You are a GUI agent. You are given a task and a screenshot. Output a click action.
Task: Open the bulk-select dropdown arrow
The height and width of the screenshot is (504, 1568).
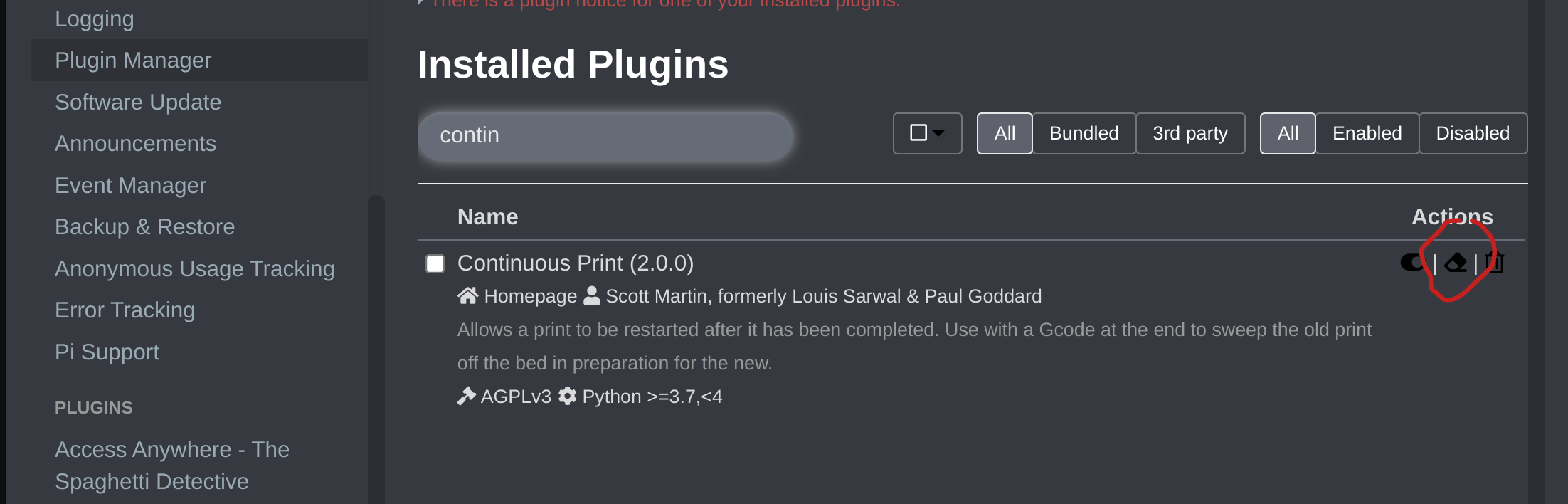pyautogui.click(x=938, y=133)
